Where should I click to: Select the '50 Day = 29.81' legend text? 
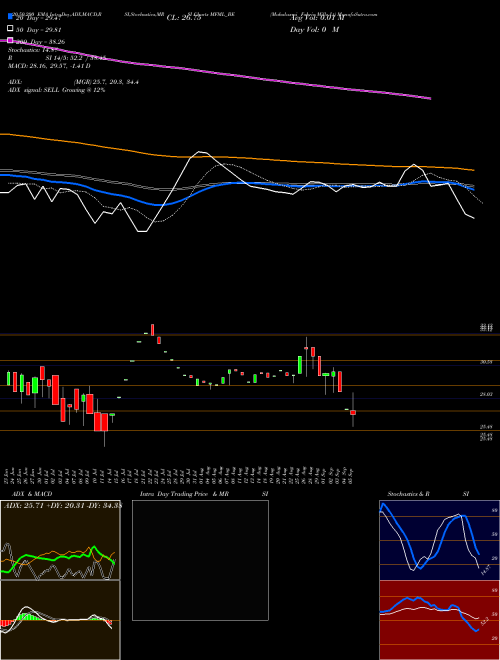(38, 30)
